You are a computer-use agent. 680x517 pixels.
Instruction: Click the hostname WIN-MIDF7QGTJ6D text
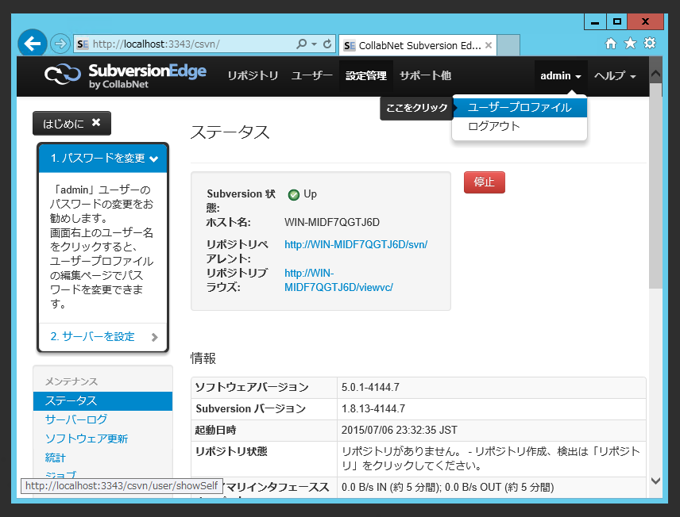coord(332,223)
